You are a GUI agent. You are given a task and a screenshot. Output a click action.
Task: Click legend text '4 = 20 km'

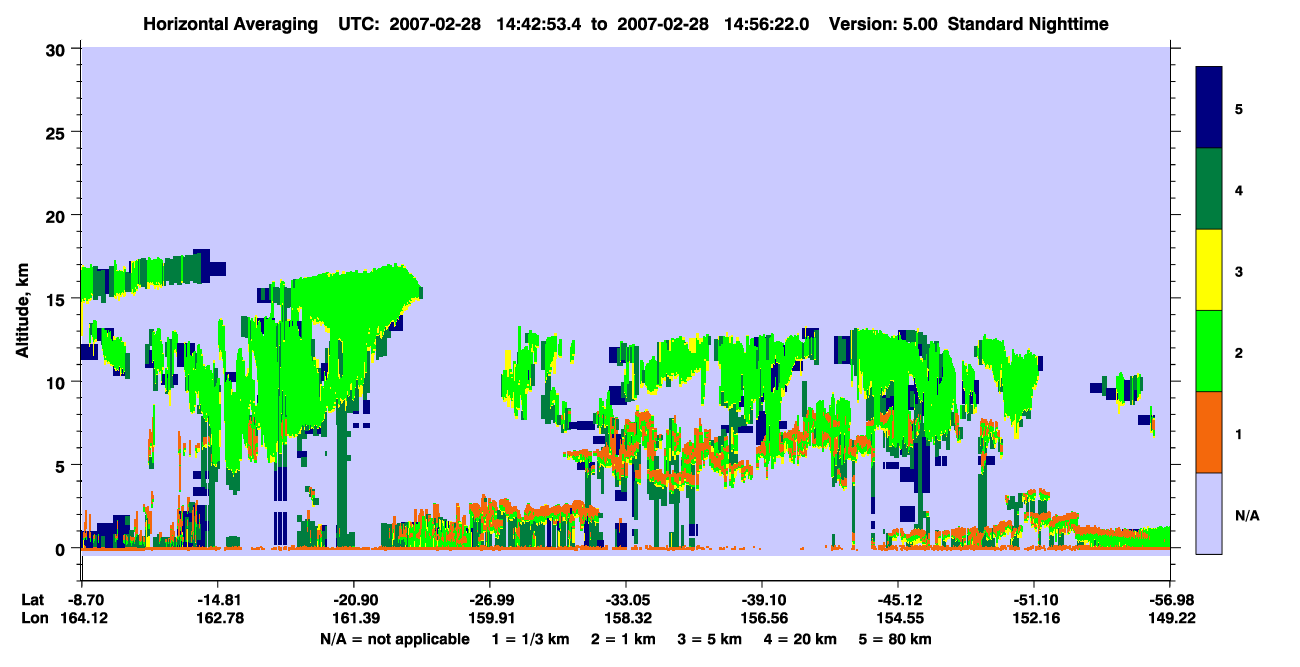[801, 639]
